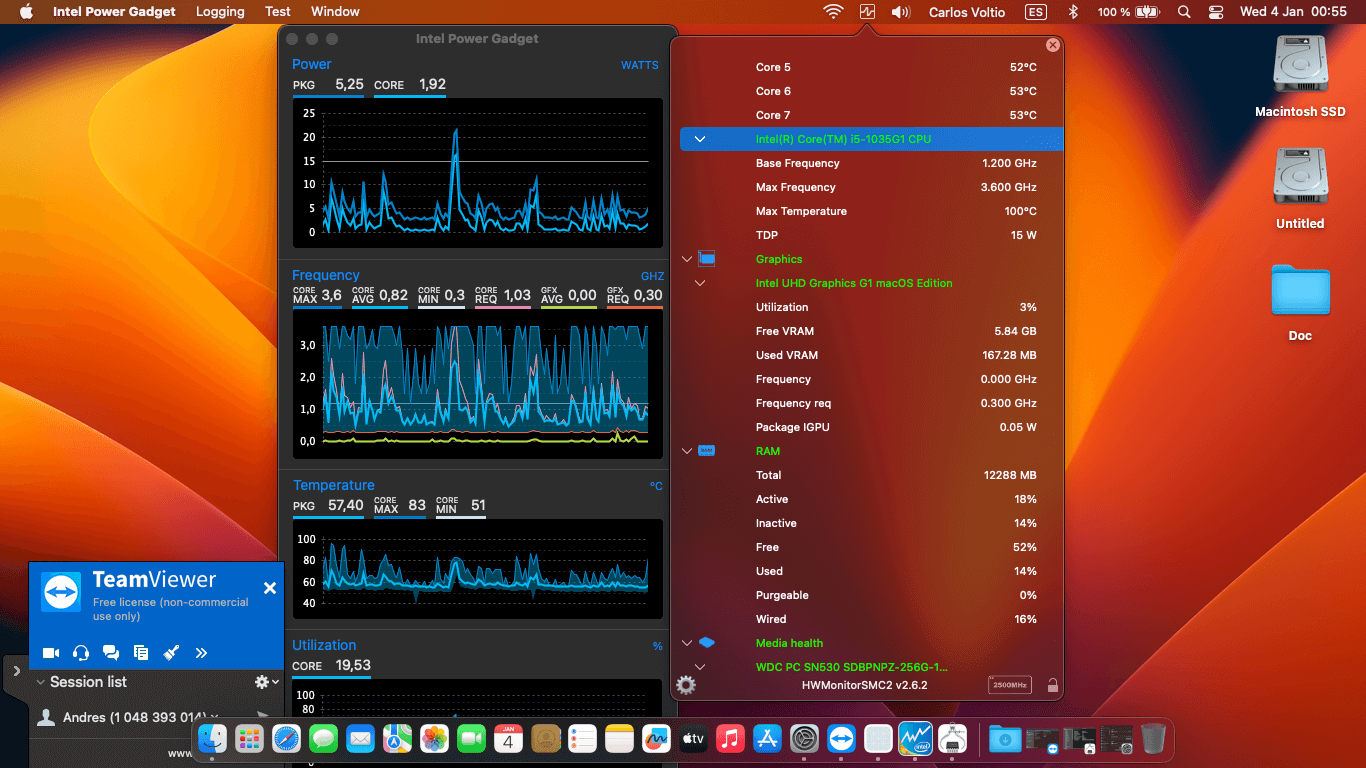Open Apple TV from the Dock
This screenshot has width=1366, height=768.
click(694, 739)
